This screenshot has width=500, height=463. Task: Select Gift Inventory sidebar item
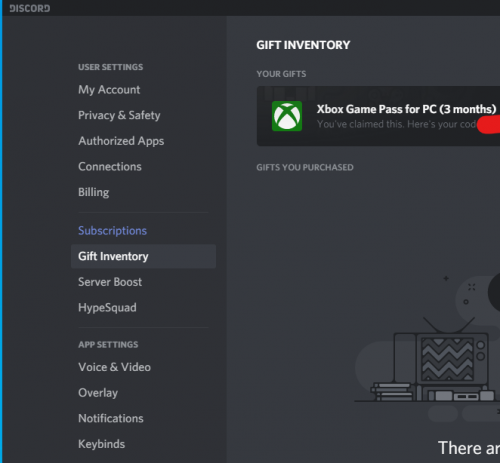coord(143,256)
